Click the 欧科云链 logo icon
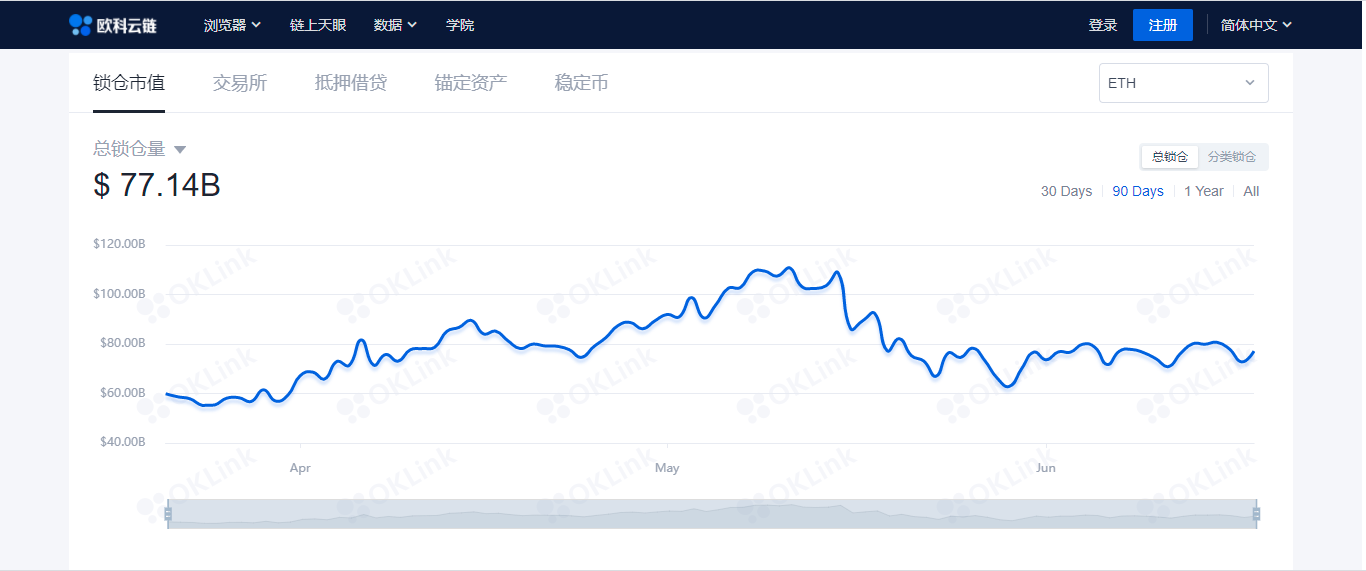Image resolution: width=1366 pixels, height=571 pixels. (x=80, y=25)
